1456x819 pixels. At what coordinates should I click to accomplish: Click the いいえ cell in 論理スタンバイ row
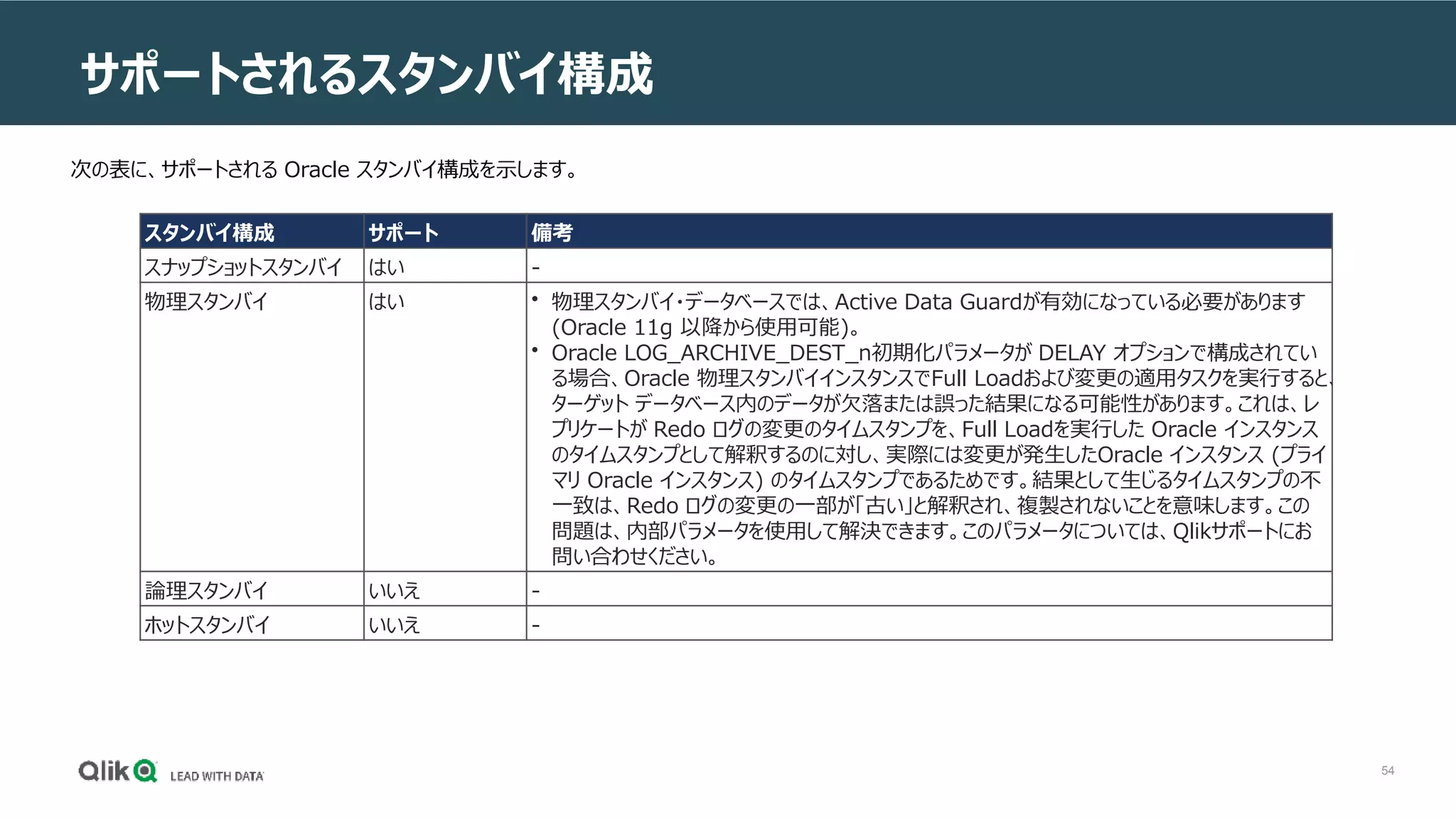[x=445, y=589]
